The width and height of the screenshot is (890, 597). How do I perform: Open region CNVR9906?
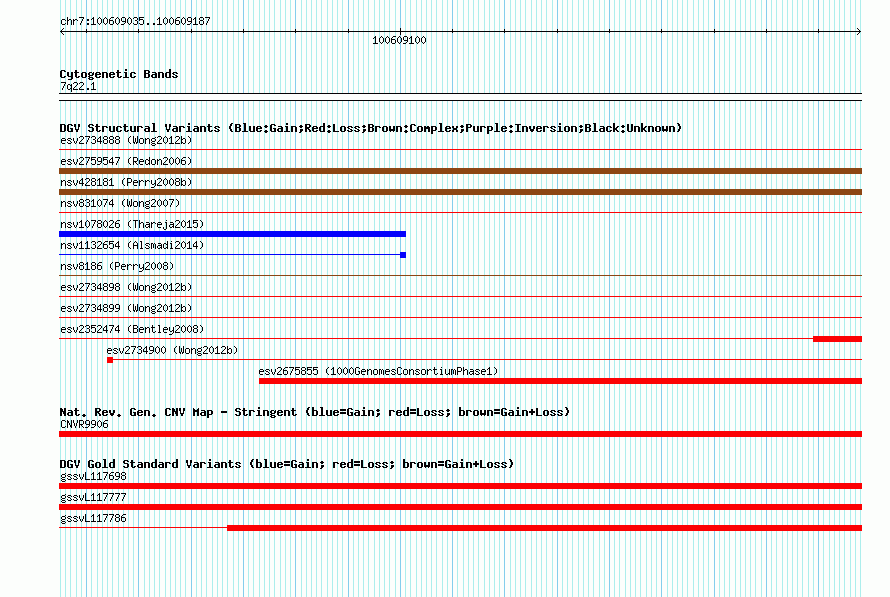click(84, 424)
